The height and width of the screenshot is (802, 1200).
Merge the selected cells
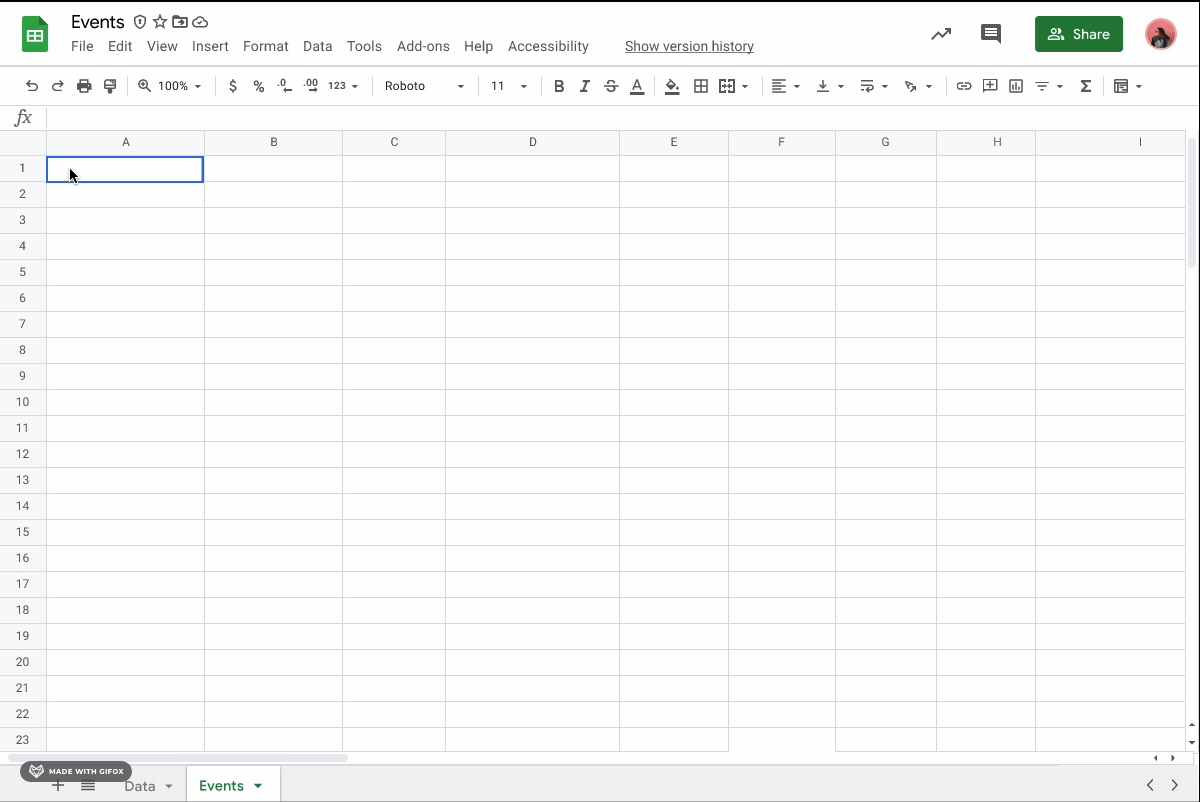(727, 86)
